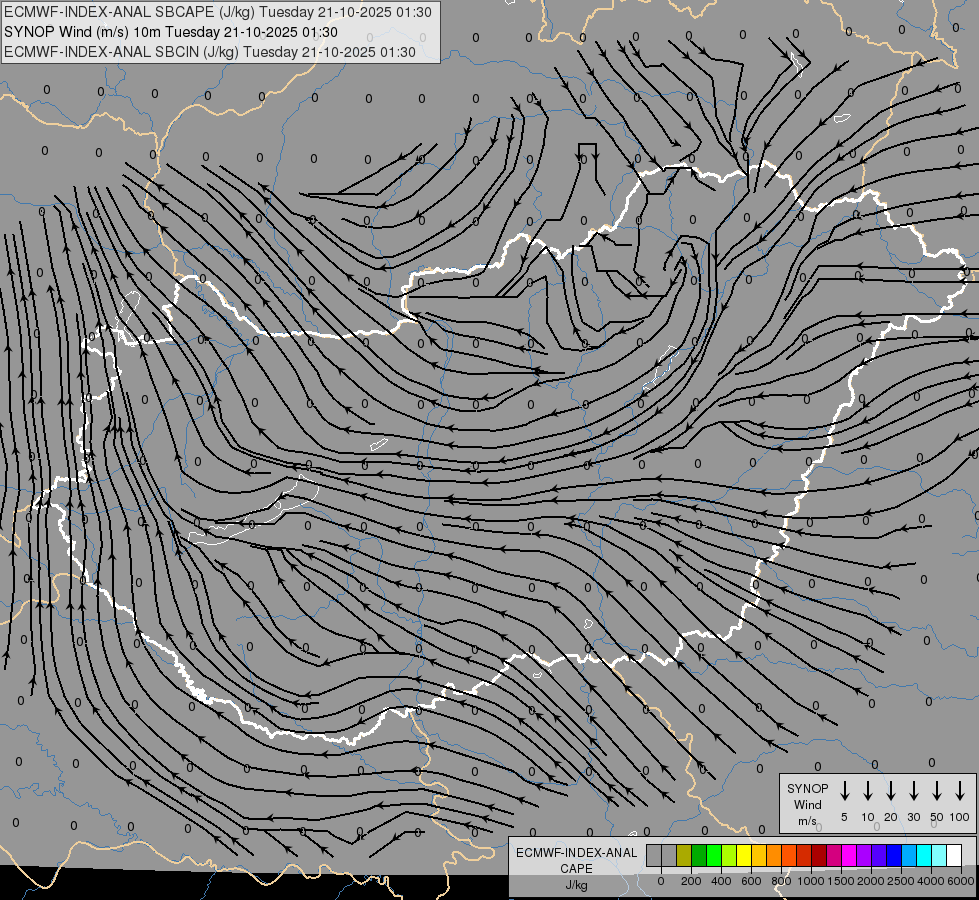Select the dark green CAPE legend swatch
The width and height of the screenshot is (979, 900).
699,856
